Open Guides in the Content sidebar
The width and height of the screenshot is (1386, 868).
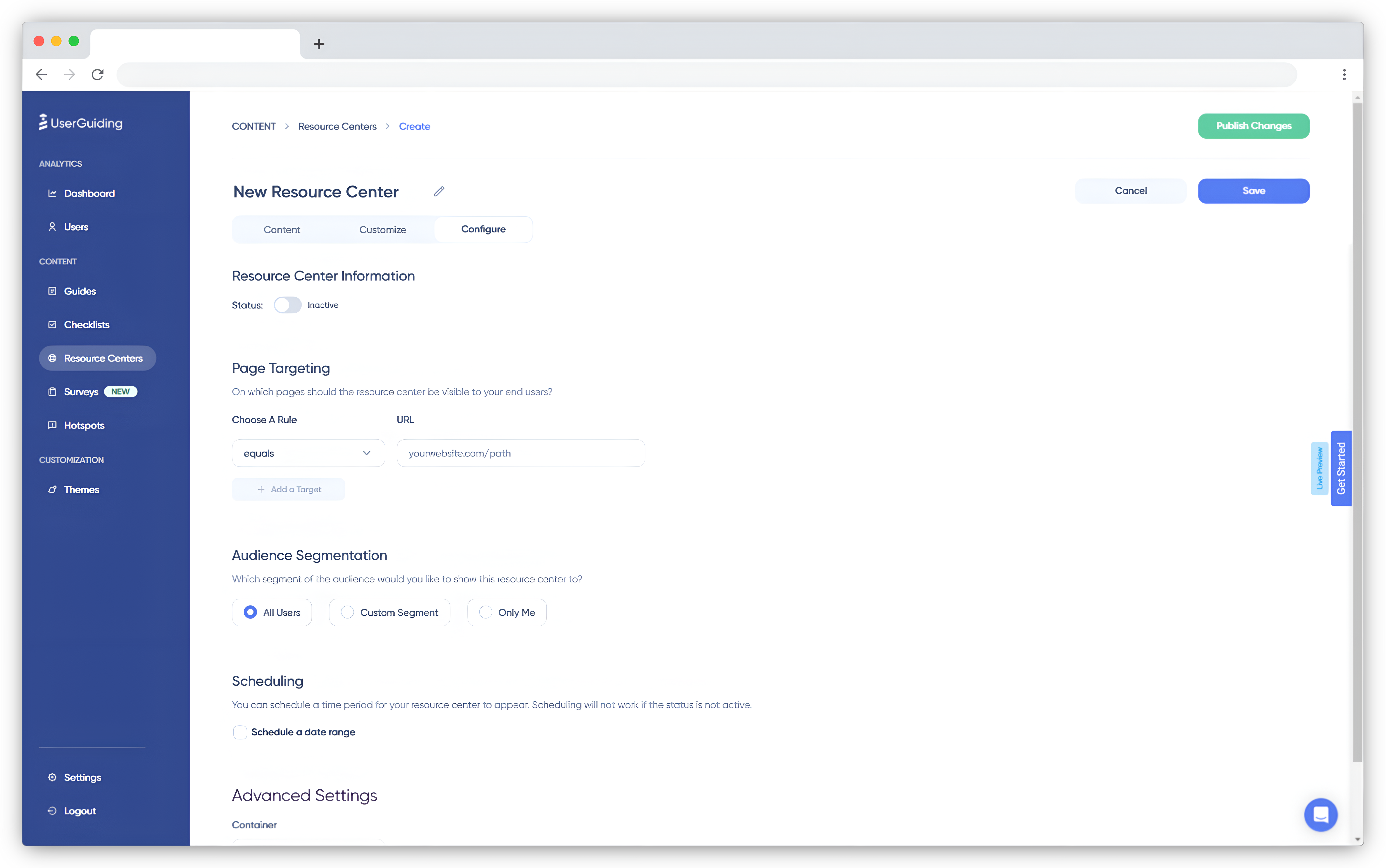click(x=80, y=291)
